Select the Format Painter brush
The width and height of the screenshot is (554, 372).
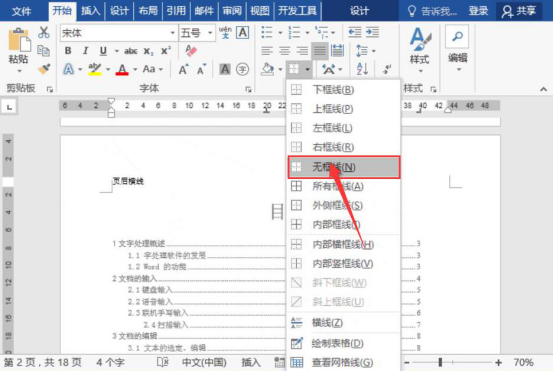point(44,68)
